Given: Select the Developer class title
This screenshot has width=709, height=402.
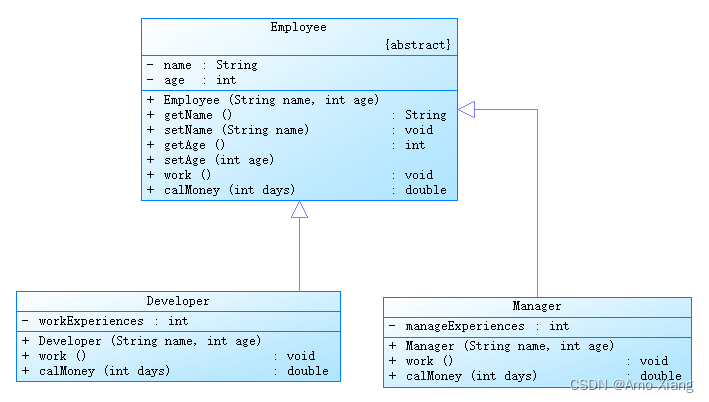Looking at the screenshot, I should pyautogui.click(x=178, y=301).
